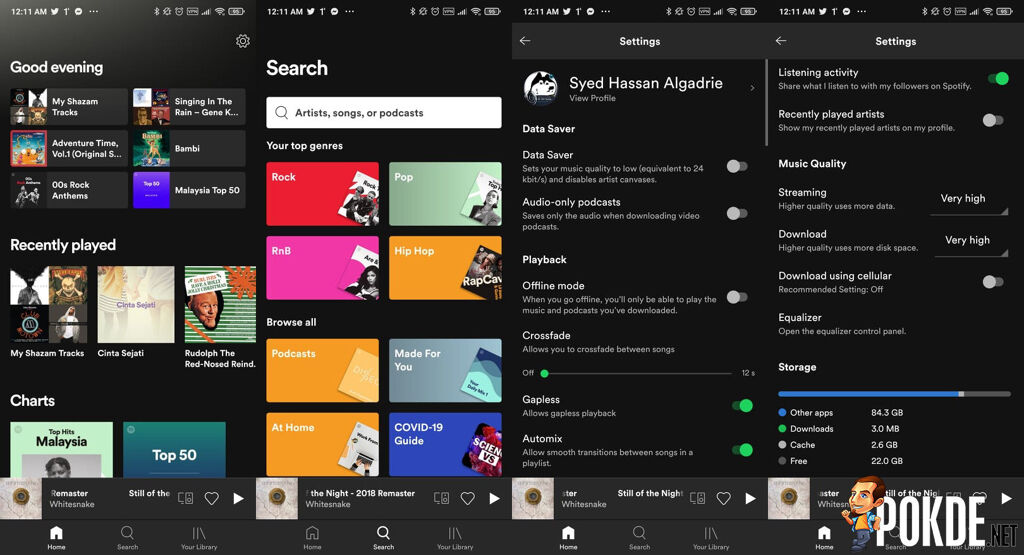Open At Home browse tile

pyautogui.click(x=323, y=444)
